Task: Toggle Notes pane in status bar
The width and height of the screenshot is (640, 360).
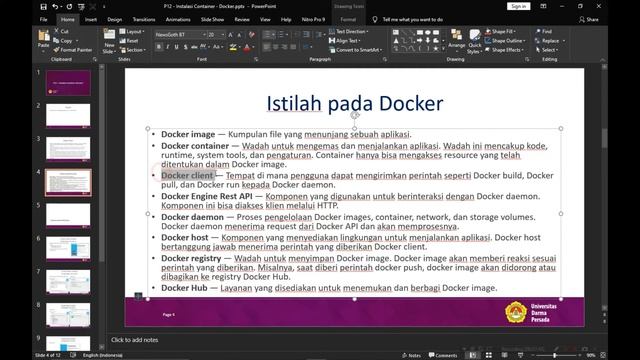Action: click(x=411, y=355)
